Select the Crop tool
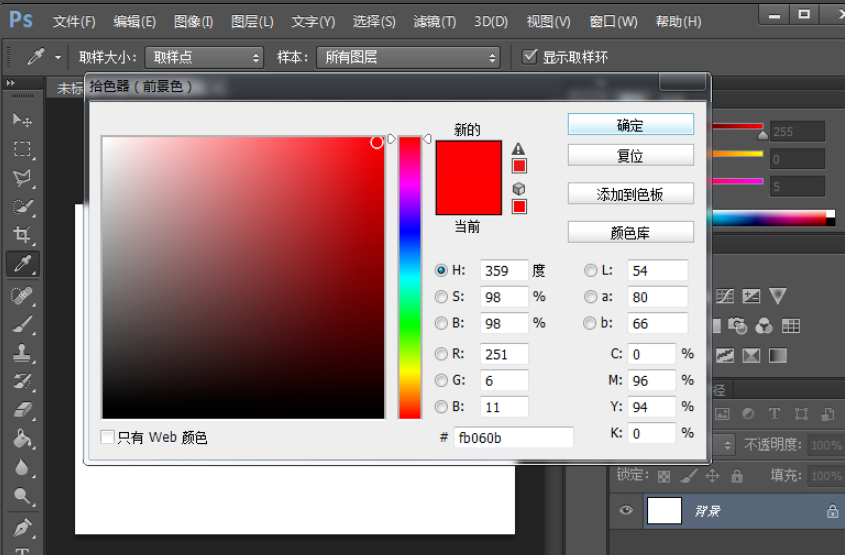Screen dimensions: 845x555 pyautogui.click(x=22, y=235)
